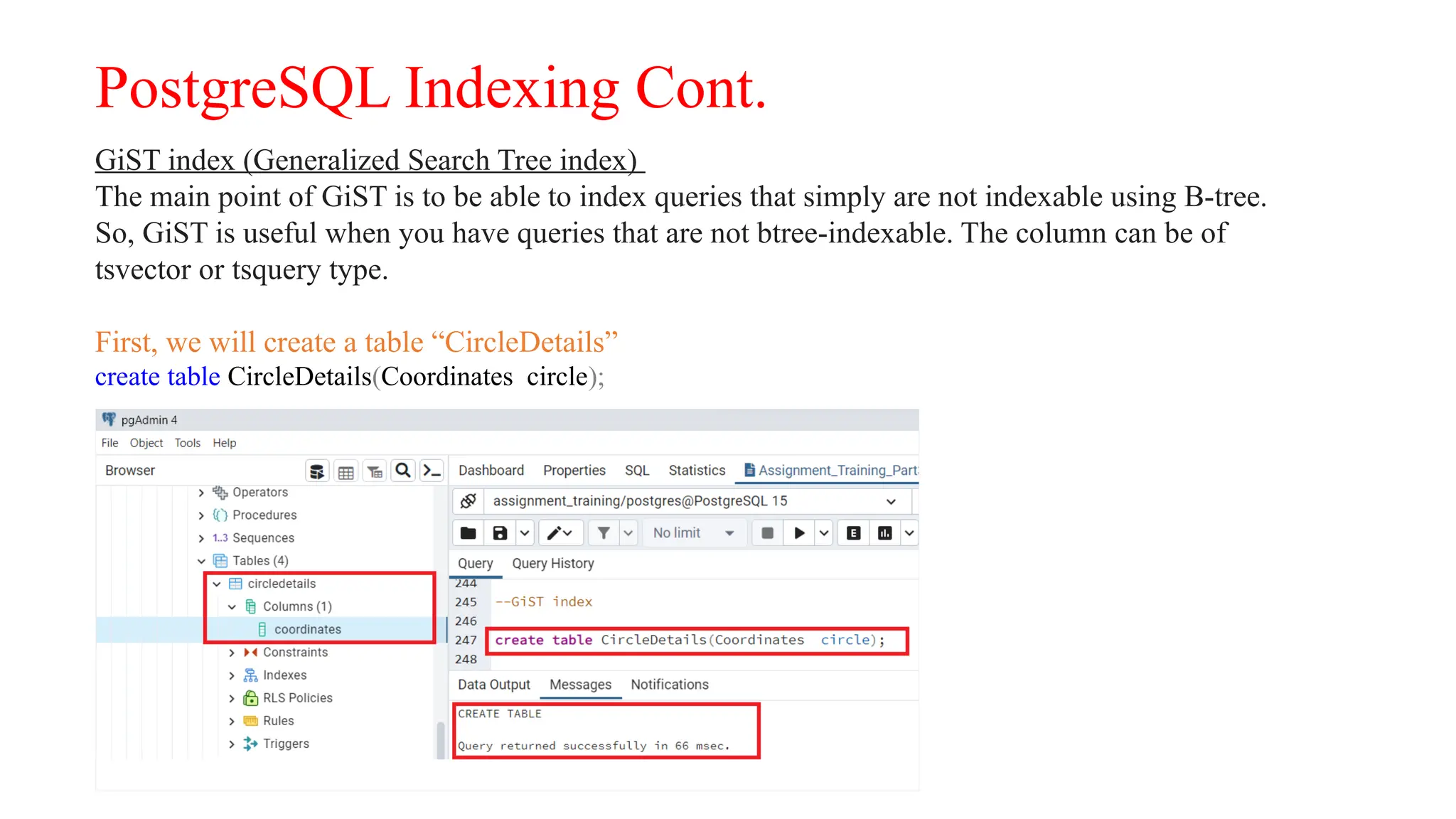Select the Sequences tree item

click(x=263, y=538)
